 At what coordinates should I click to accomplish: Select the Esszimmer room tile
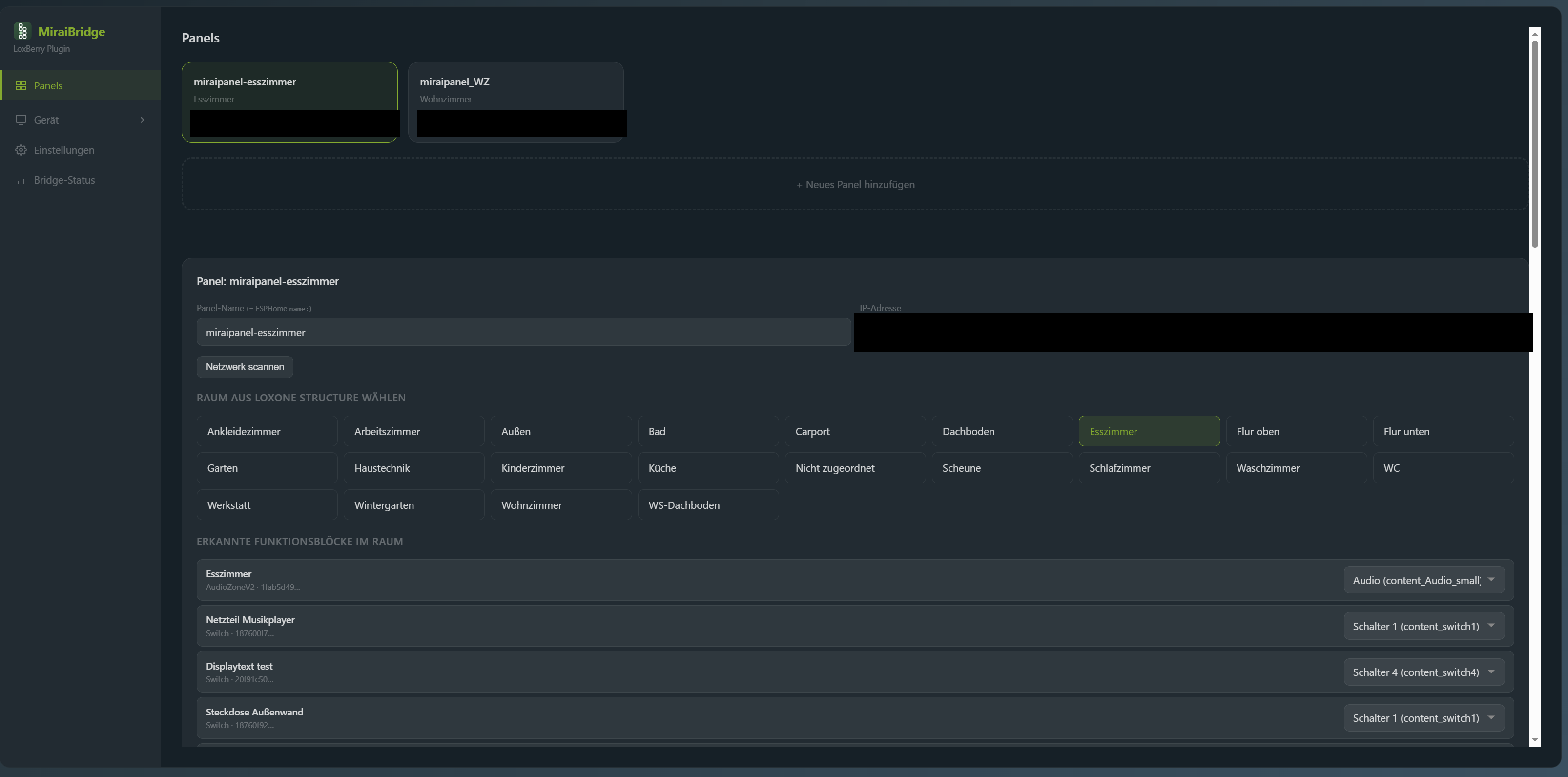pos(1149,432)
